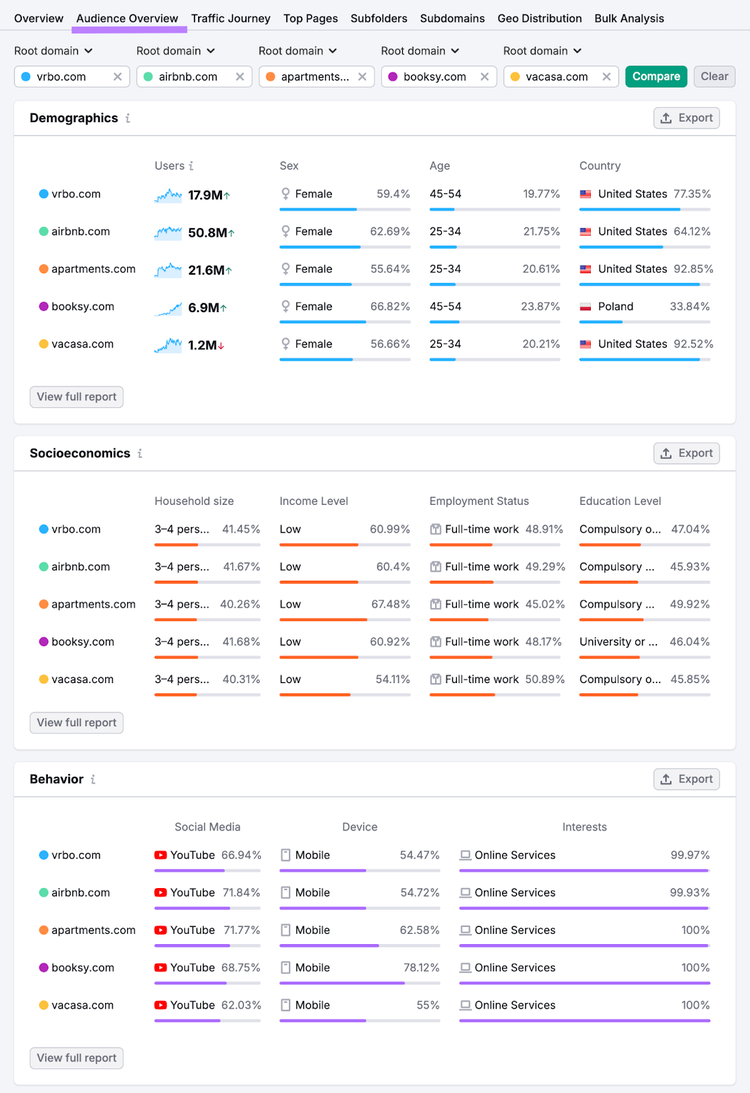The height and width of the screenshot is (1093, 750).
Task: Open Root domain dropdown above vacasa.com
Action: coord(542,51)
